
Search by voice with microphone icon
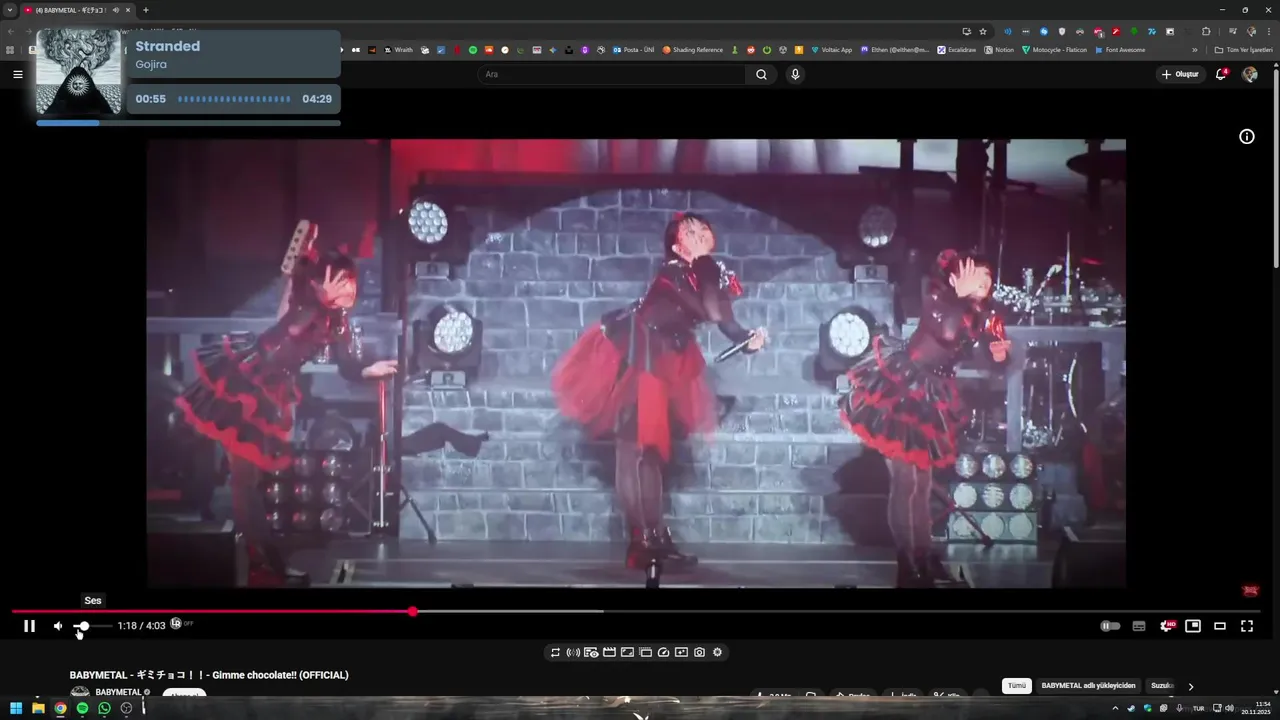(x=795, y=74)
